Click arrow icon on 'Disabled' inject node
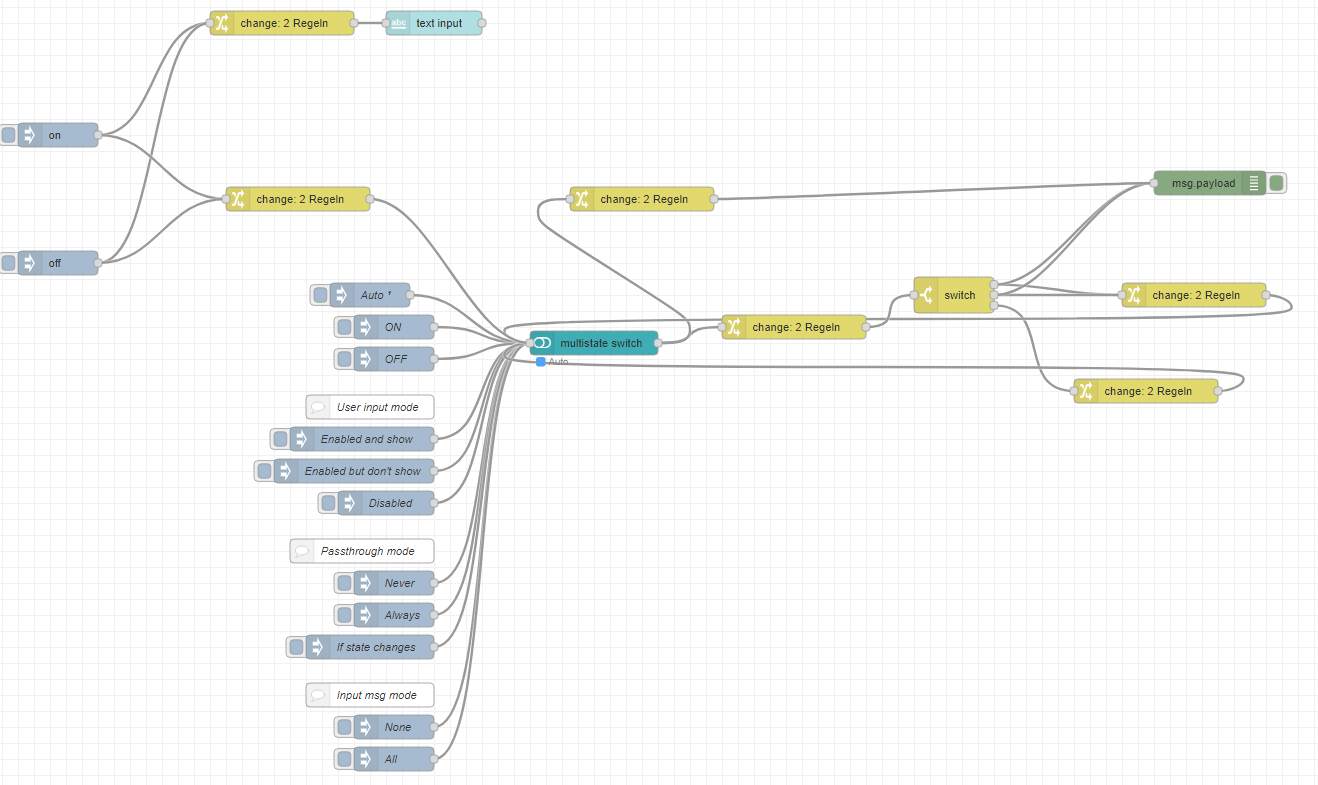 (x=349, y=503)
